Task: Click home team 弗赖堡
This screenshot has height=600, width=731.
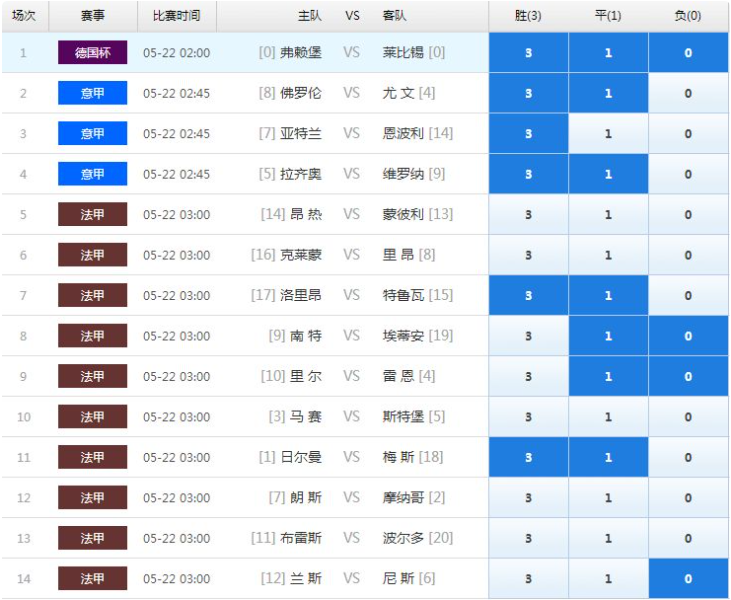Action: [301, 53]
